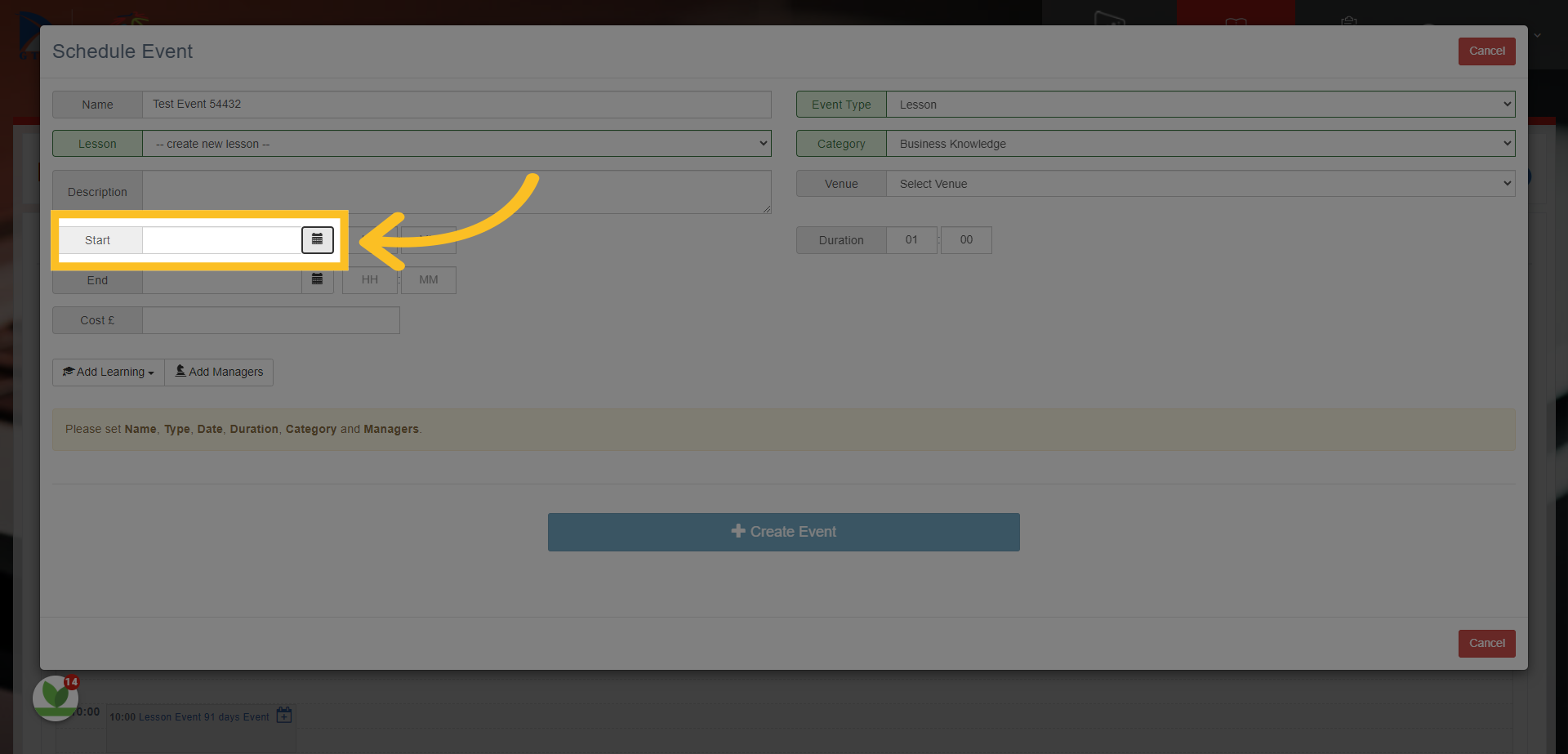Open the Add Learning dropdown button

(109, 373)
